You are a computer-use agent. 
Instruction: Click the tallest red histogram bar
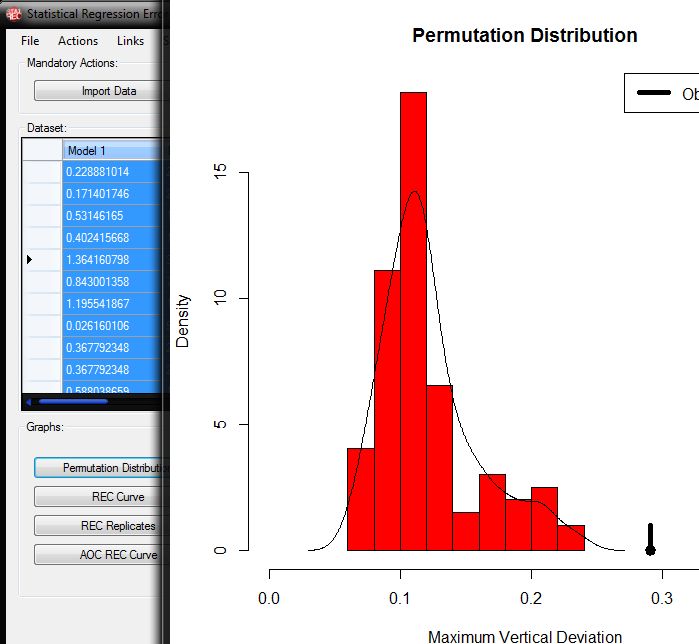[x=413, y=321]
